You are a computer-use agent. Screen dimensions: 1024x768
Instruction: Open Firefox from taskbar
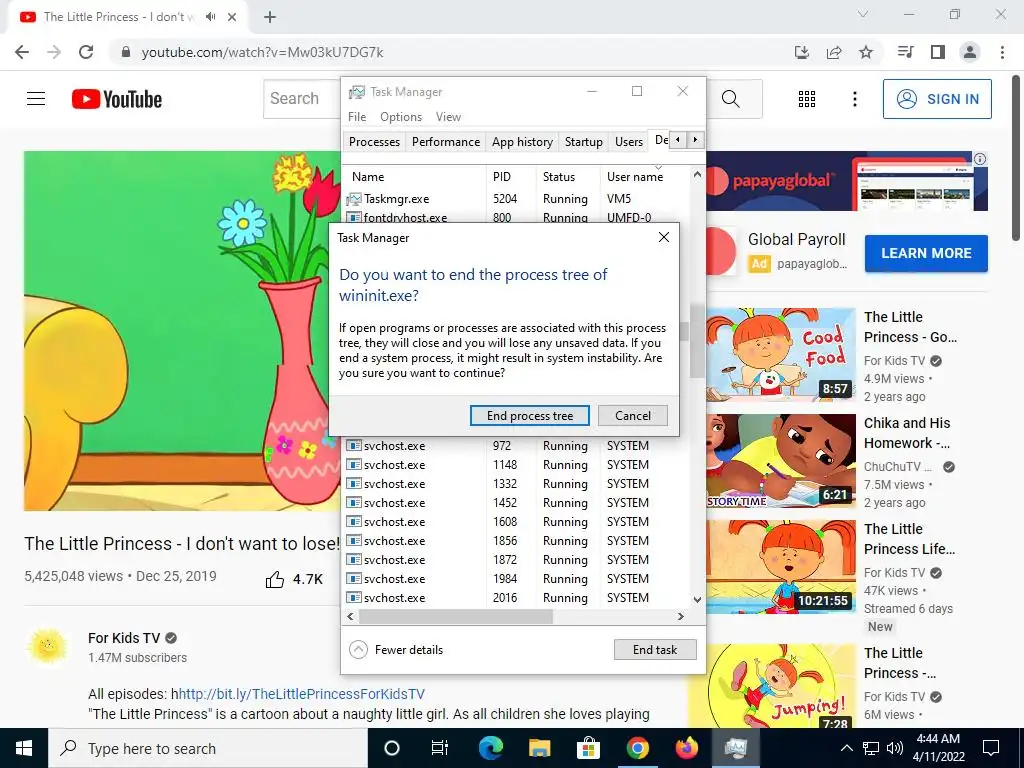point(686,748)
